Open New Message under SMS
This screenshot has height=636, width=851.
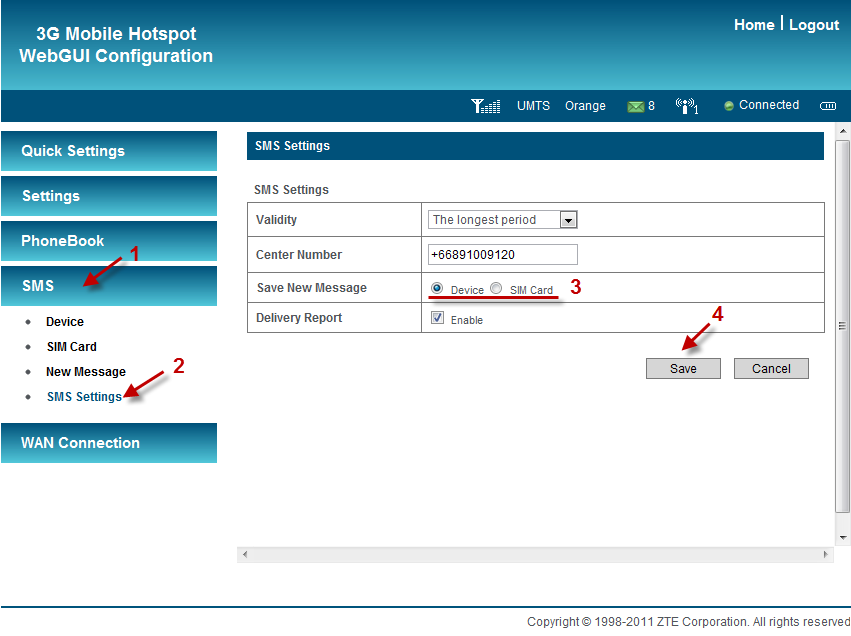[86, 372]
